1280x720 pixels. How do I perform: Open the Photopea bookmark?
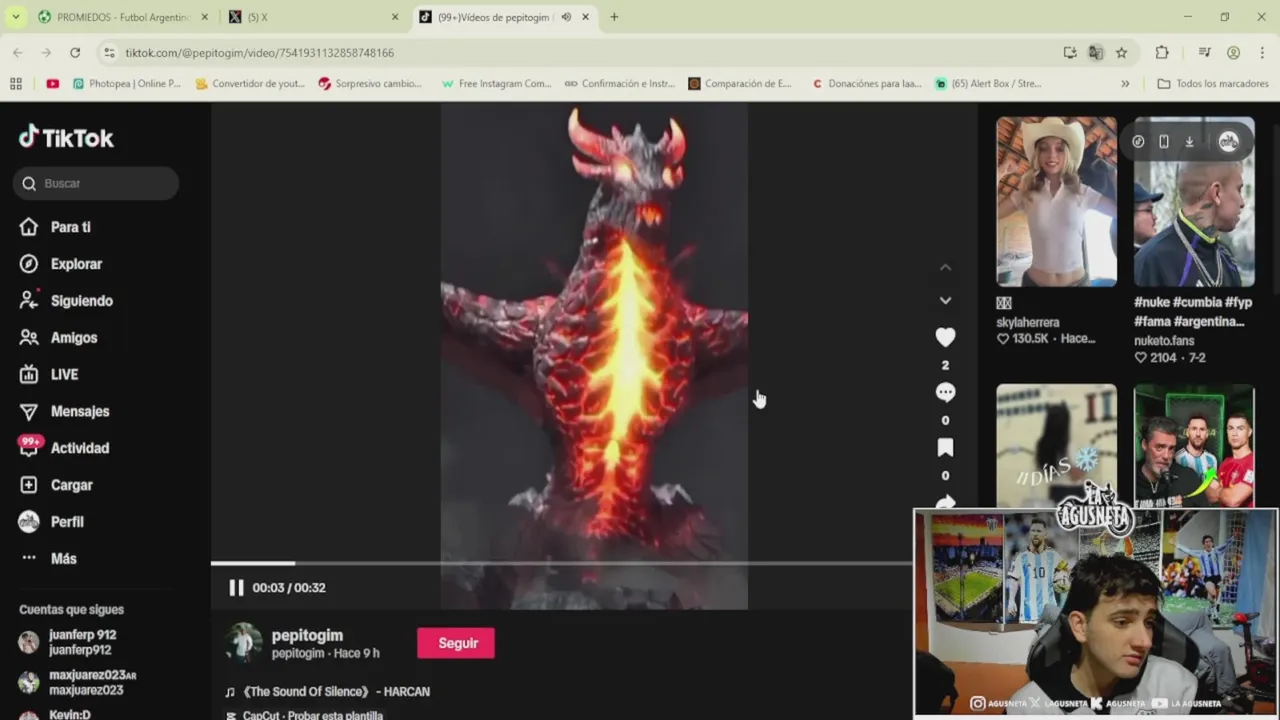pyautogui.click(x=127, y=84)
